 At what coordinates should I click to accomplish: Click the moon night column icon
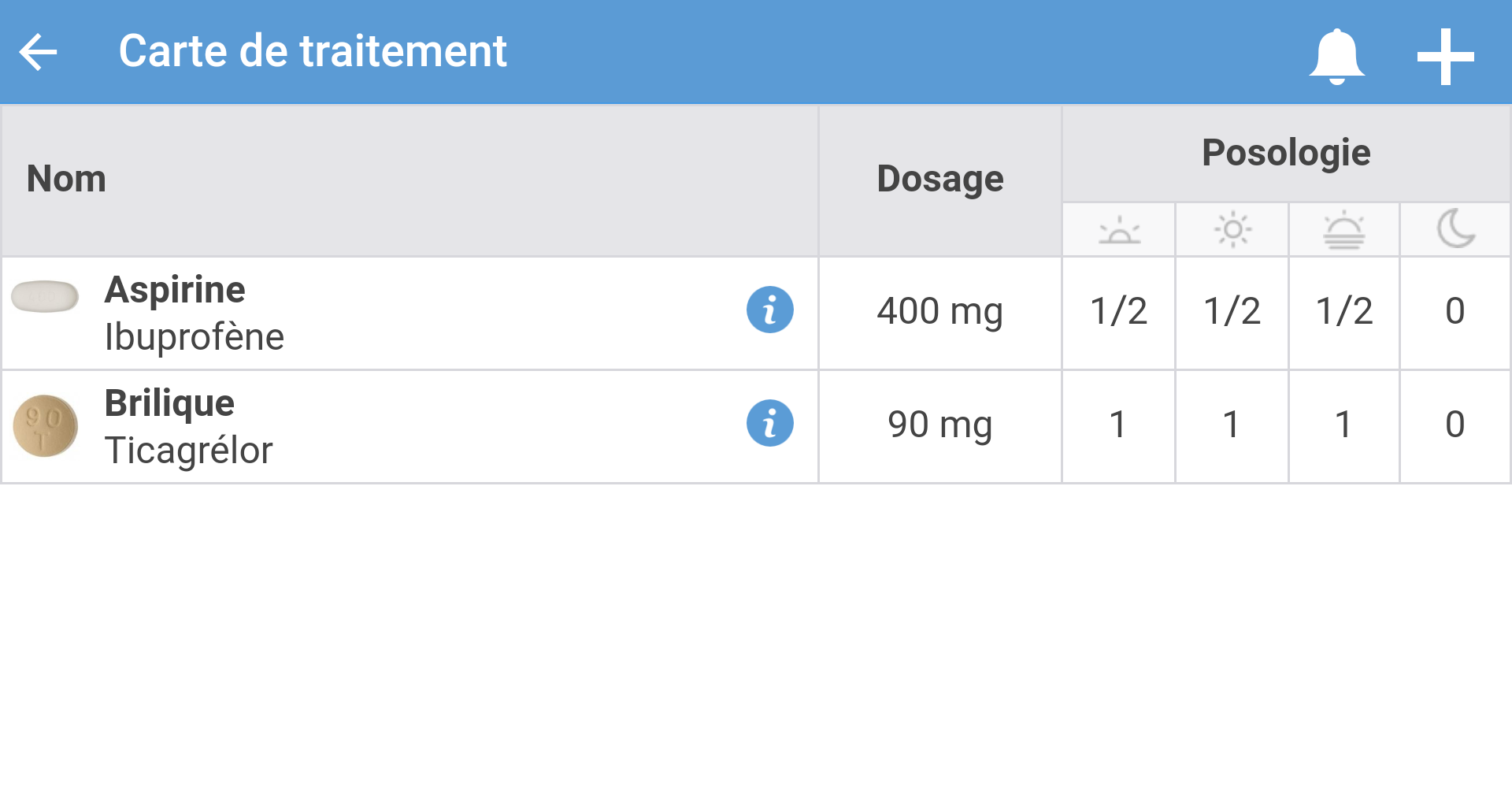1455,230
